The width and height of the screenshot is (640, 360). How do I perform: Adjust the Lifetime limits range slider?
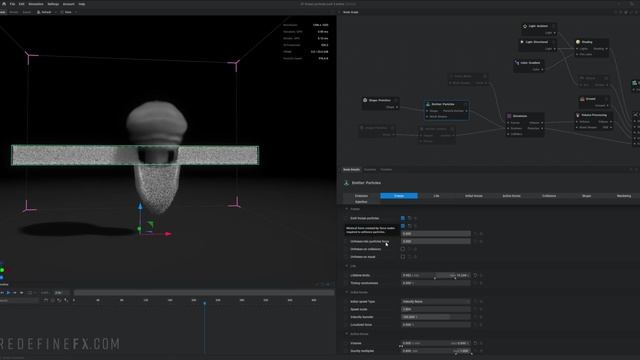pyautogui.click(x=436, y=276)
